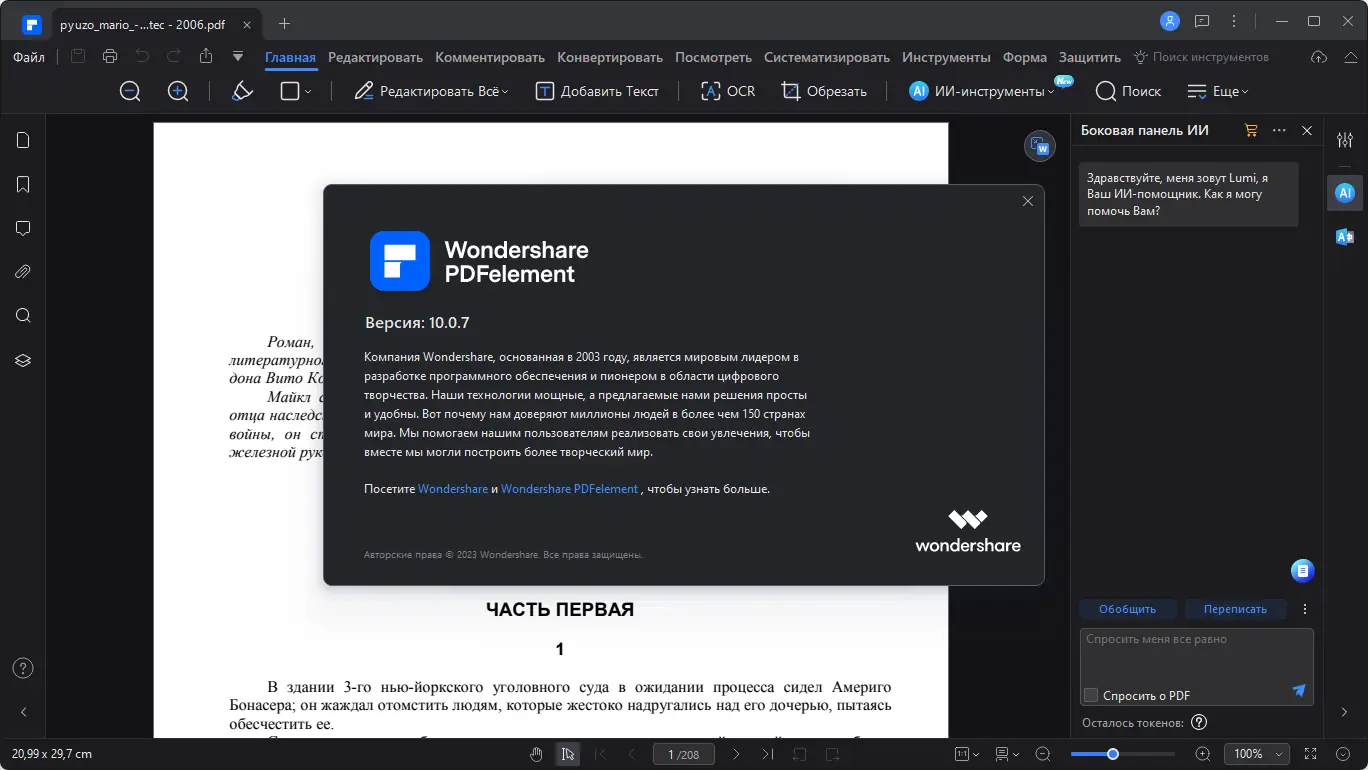Open the attachments panel
Viewport: 1368px width, 770px height.
click(22, 271)
